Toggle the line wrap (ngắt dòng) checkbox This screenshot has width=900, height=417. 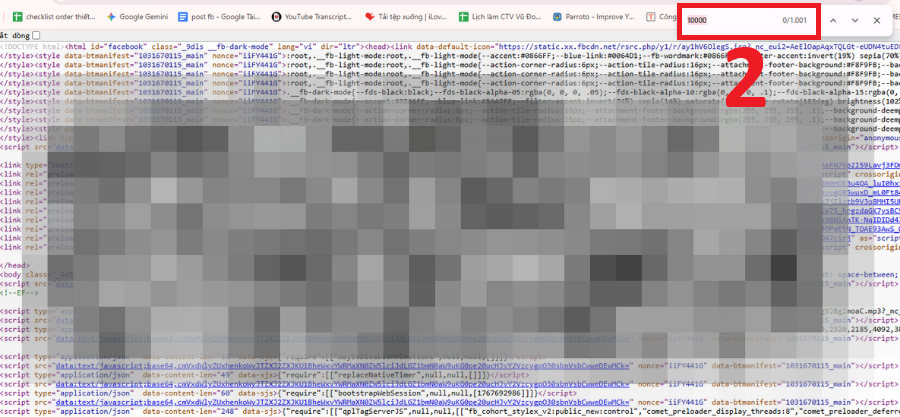pos(36,36)
